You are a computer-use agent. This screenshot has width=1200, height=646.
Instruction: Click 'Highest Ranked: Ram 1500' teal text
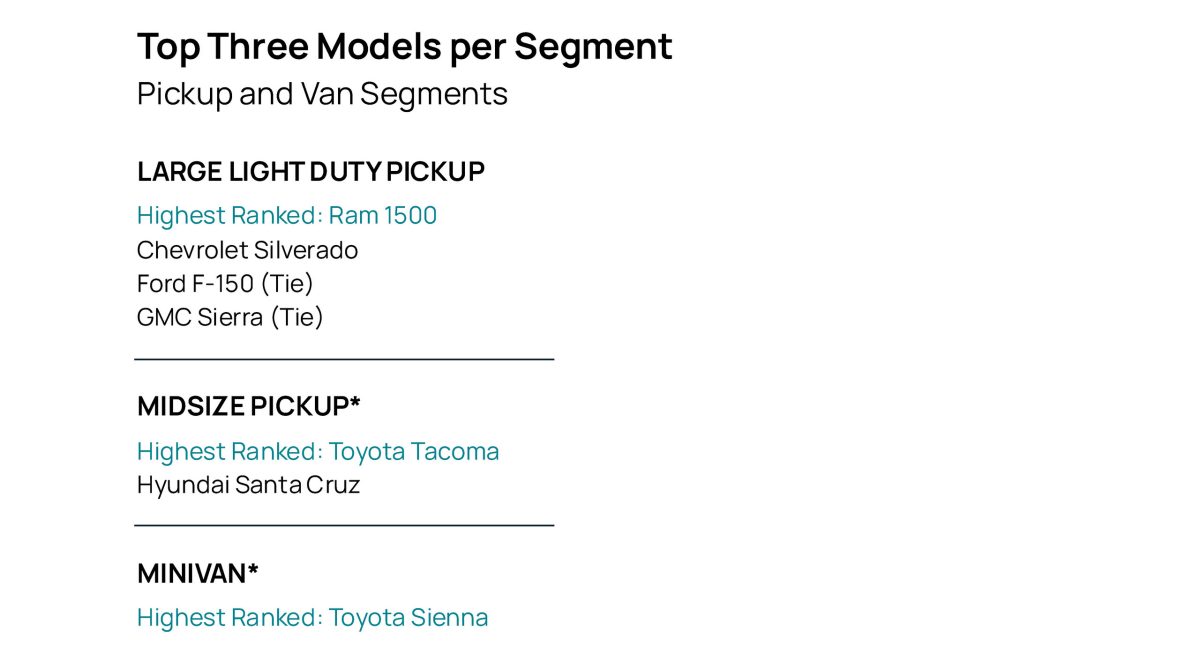[x=287, y=216]
